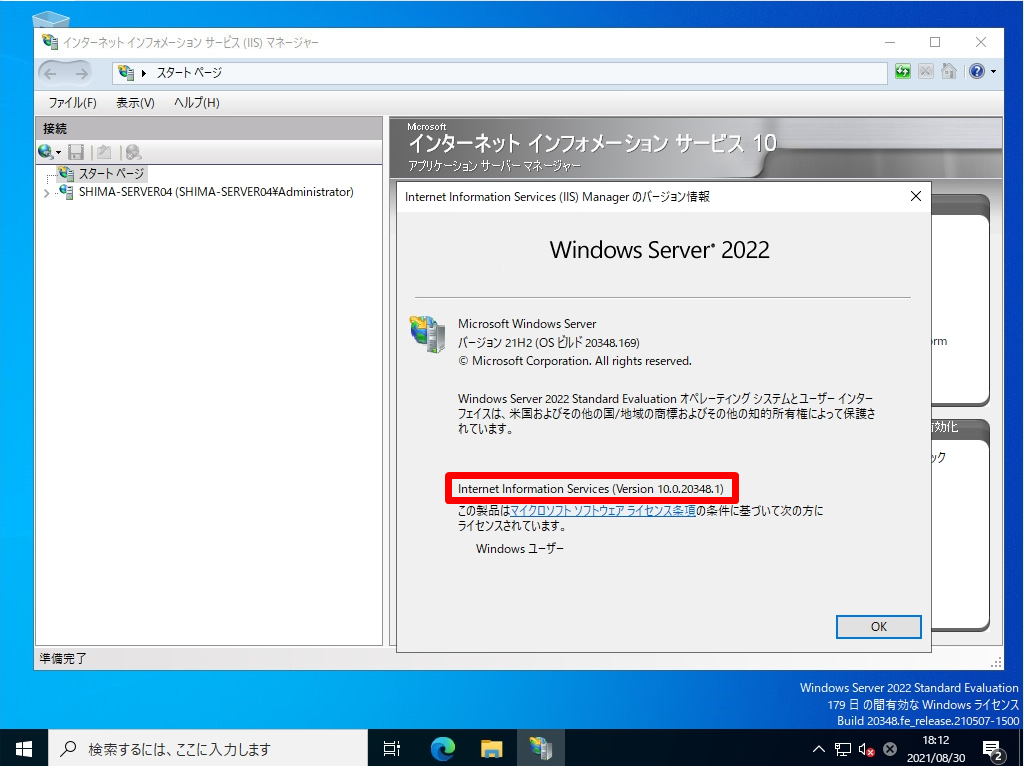1024x766 pixels.
Task: Click the Create New Connection globe icon
Action: (45, 152)
